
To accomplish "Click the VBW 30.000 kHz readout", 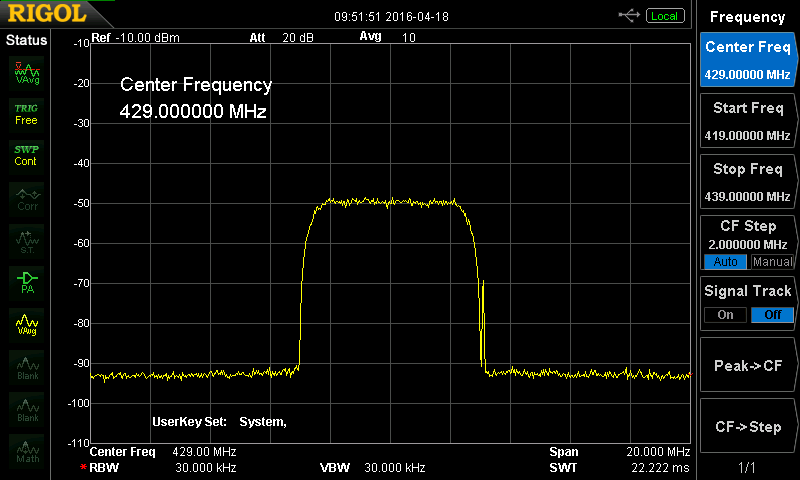I will pyautogui.click(x=372, y=467).
